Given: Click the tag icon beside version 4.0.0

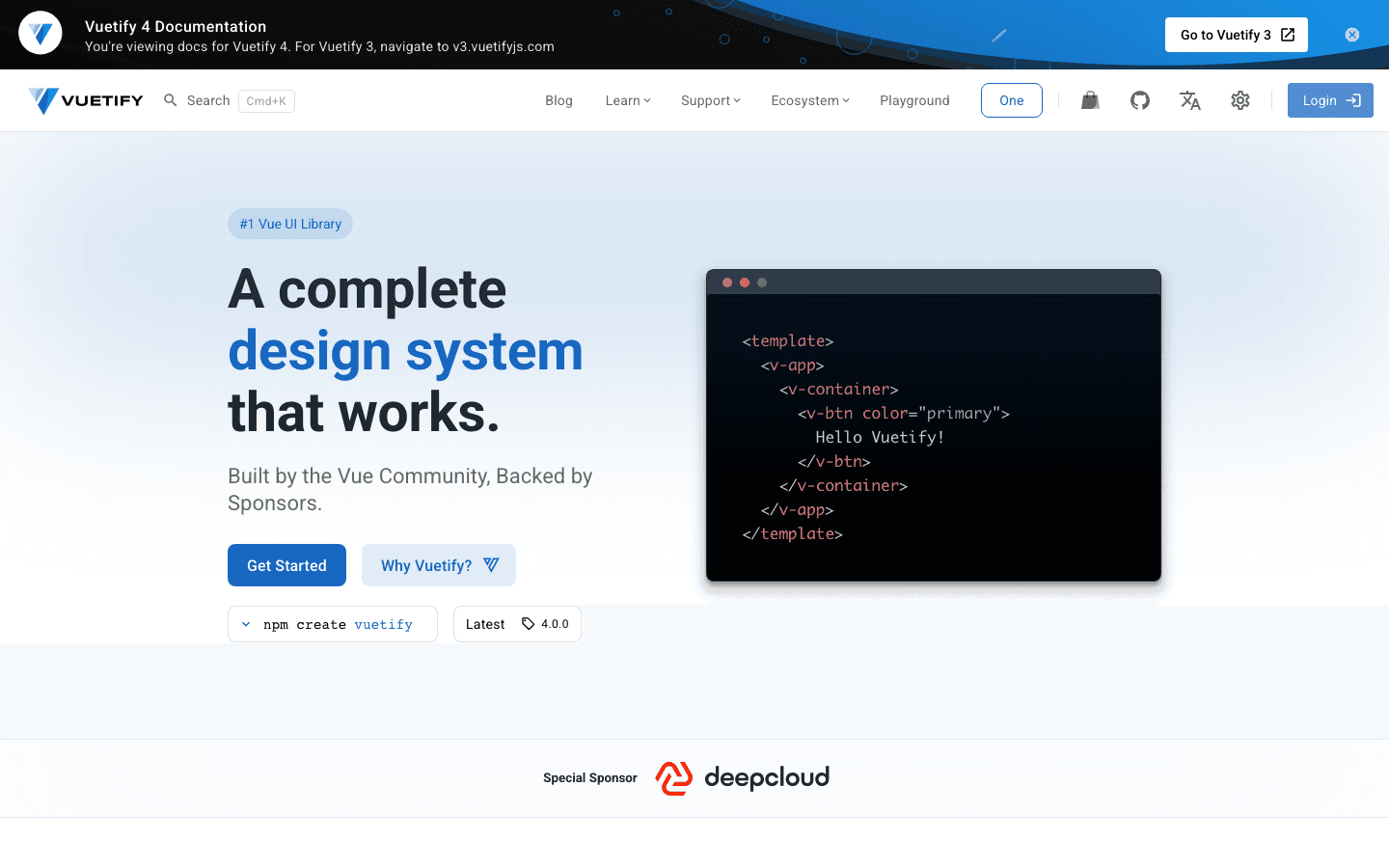Looking at the screenshot, I should (526, 624).
